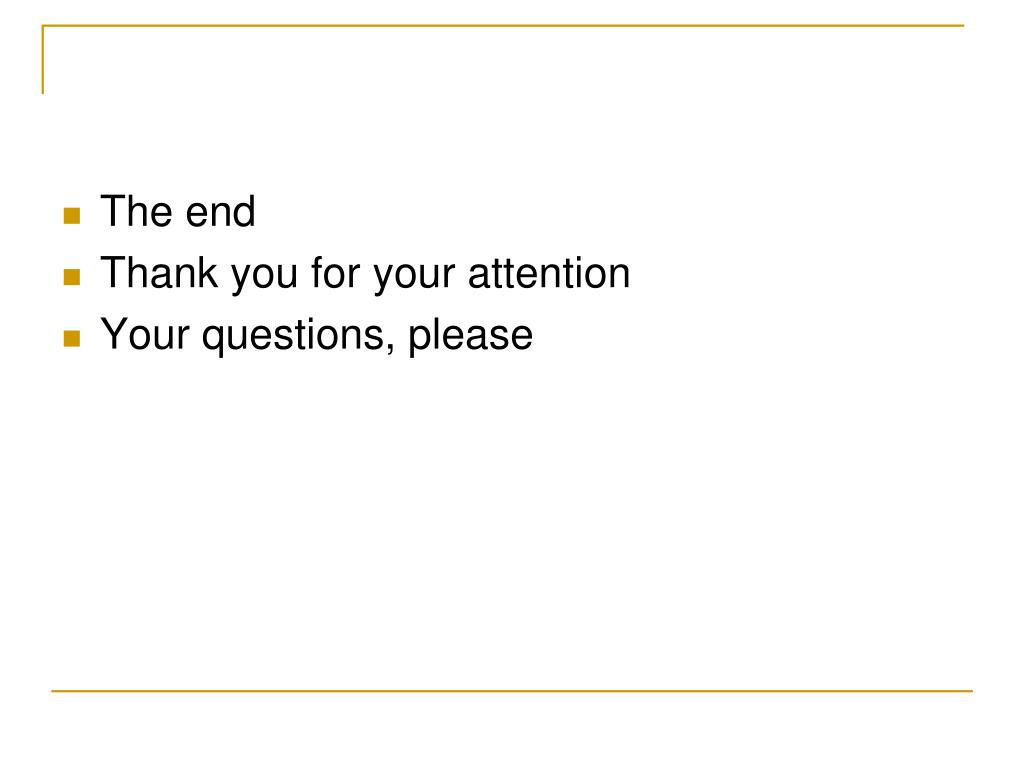Click the gold horizontal line at slide top
The width and height of the screenshot is (1024, 768).
pos(503,25)
